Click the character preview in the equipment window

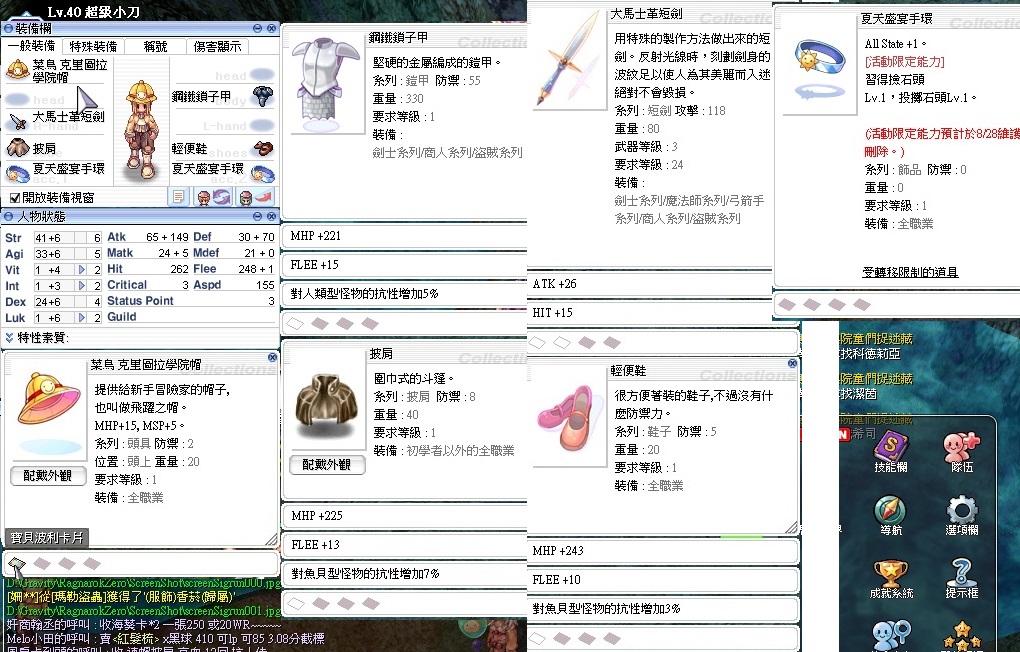point(141,130)
